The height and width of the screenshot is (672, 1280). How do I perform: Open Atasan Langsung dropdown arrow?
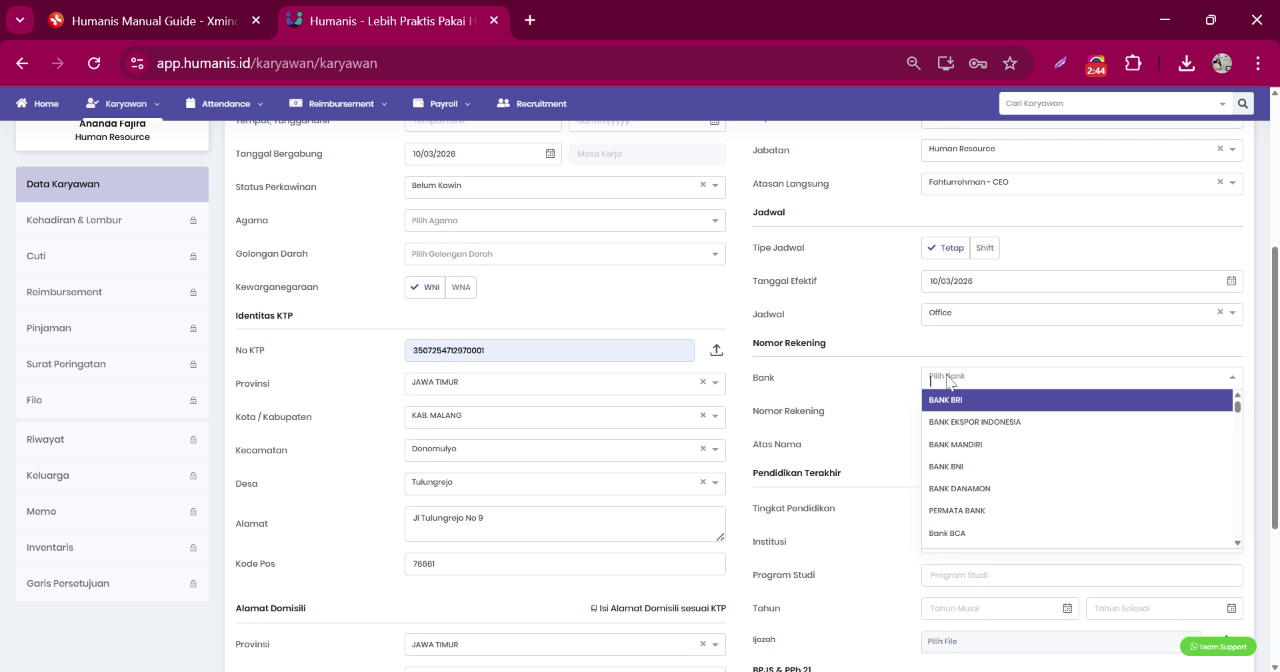[x=1232, y=183]
